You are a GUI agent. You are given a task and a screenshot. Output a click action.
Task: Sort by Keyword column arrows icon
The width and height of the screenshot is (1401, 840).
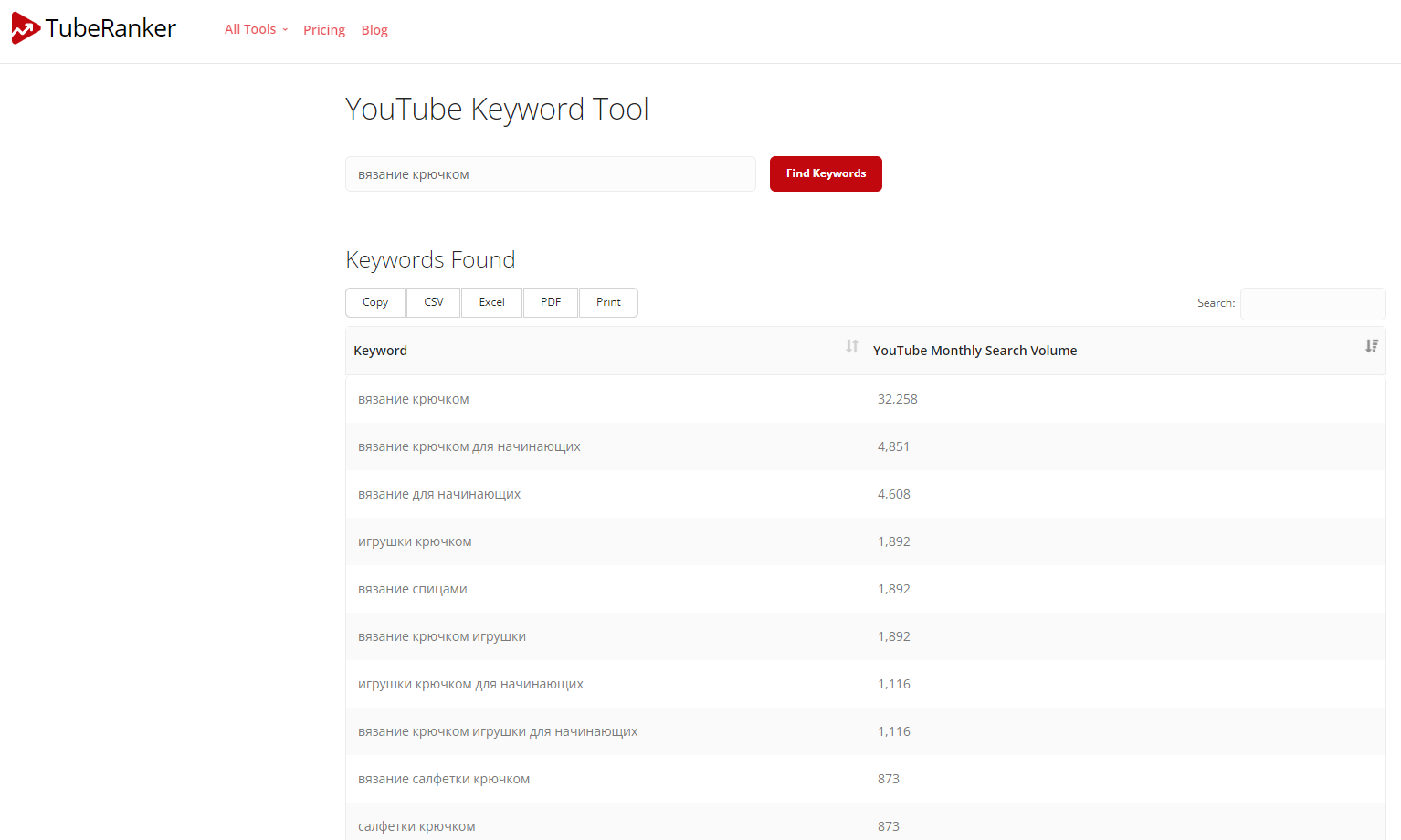tap(851, 346)
